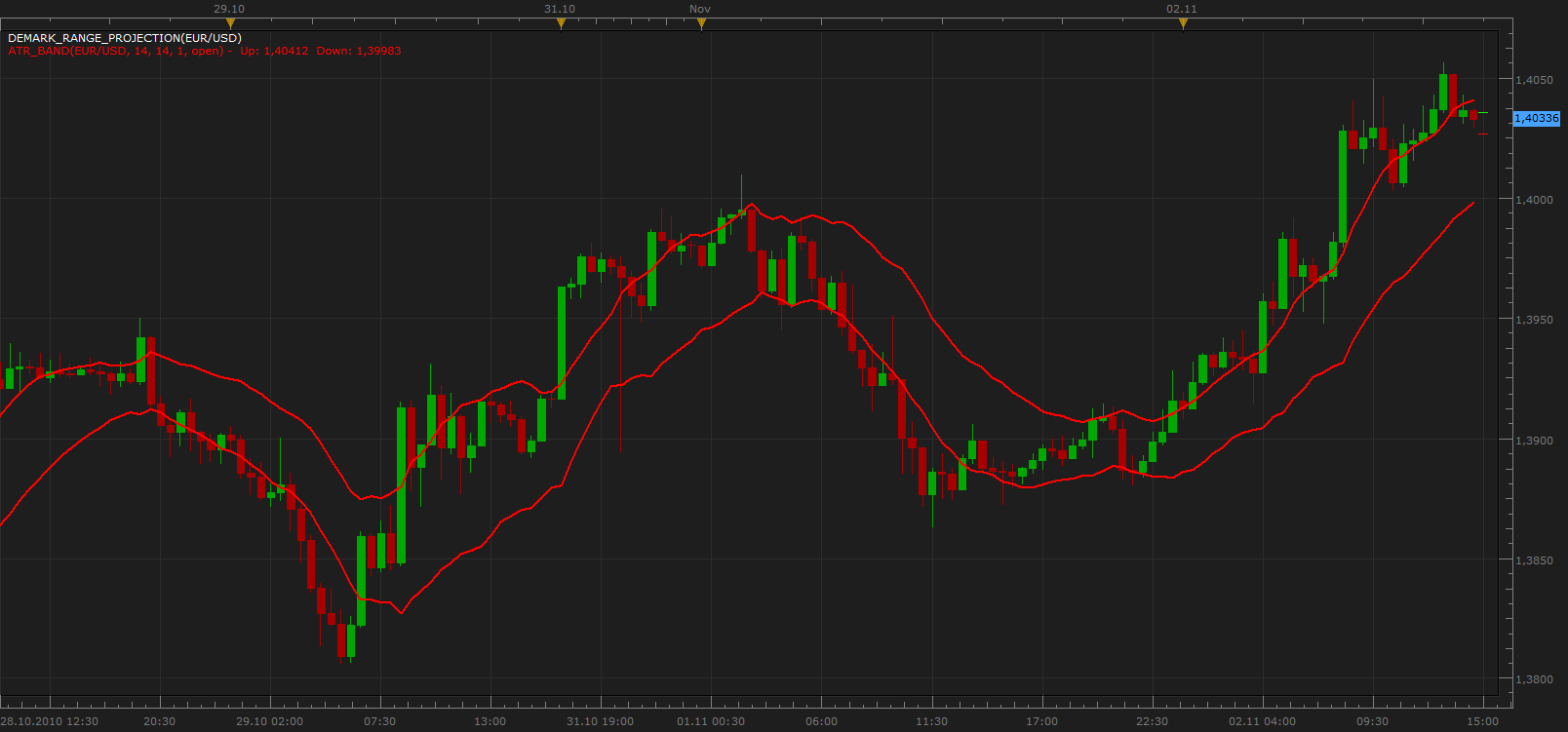This screenshot has width=1568, height=732.
Task: Click the 20:30 time axis label
Action: pos(159,721)
